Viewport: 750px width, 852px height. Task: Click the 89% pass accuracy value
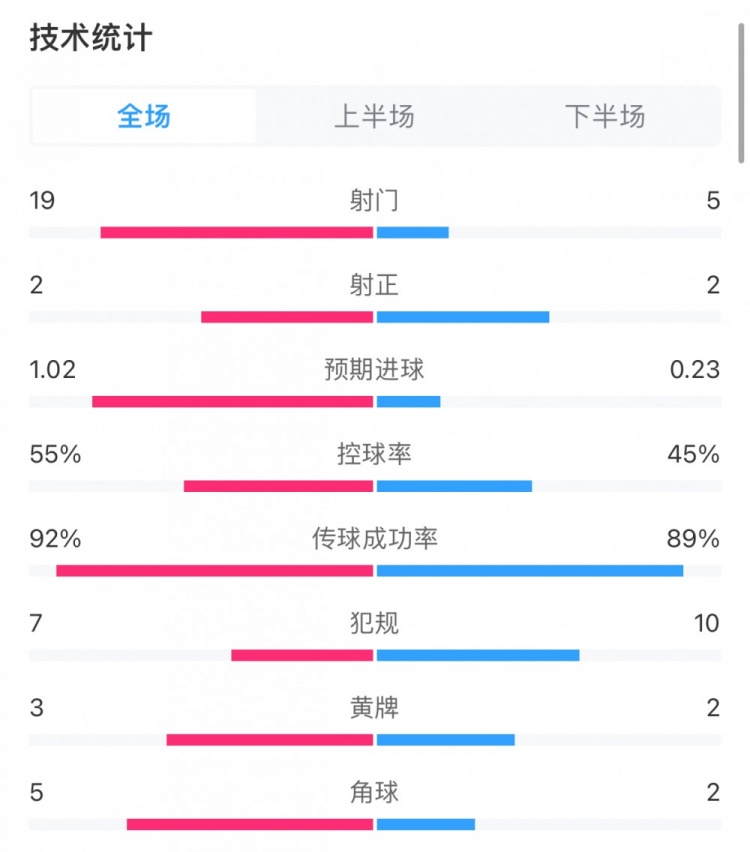[x=693, y=538]
